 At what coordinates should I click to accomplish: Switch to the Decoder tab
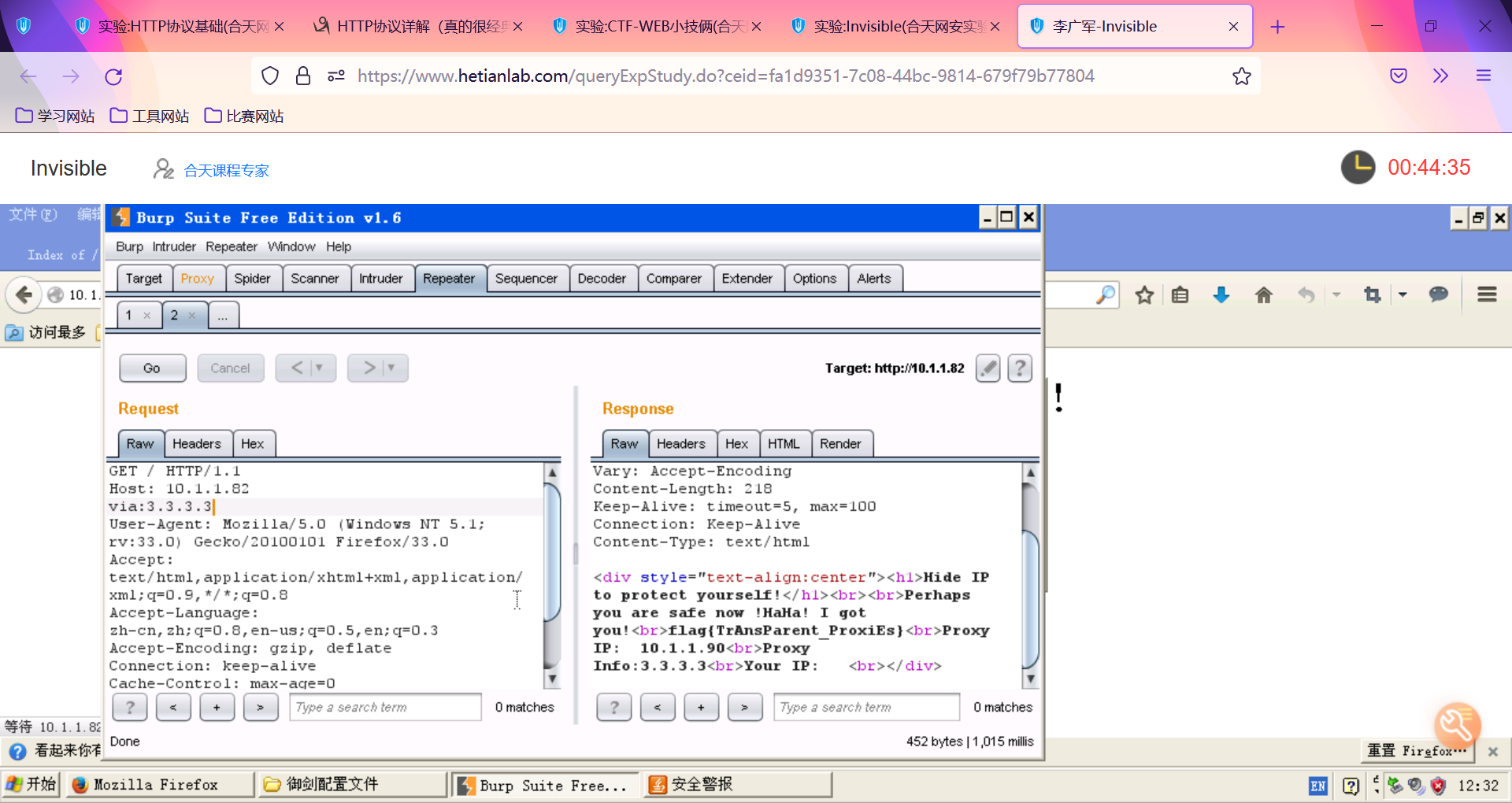click(602, 279)
